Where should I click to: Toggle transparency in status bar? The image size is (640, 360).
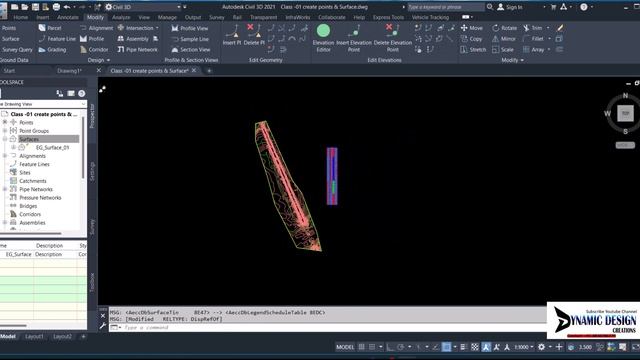[475, 347]
